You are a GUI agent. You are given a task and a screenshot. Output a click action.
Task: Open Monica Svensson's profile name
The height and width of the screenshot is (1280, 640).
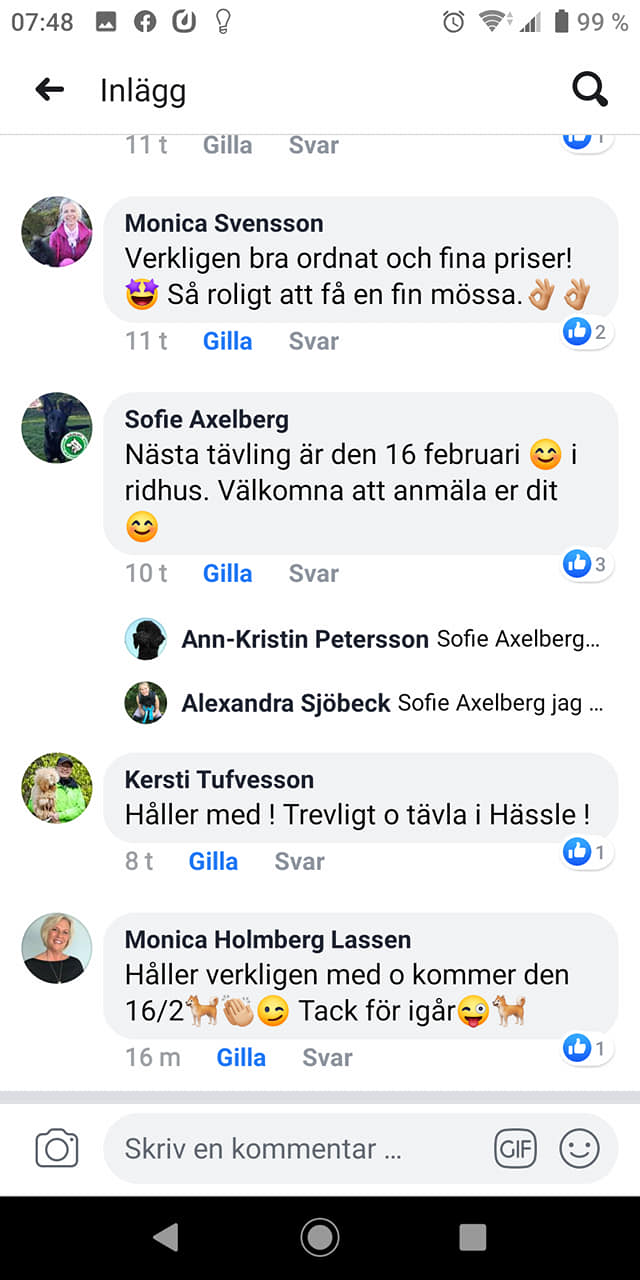tap(224, 223)
